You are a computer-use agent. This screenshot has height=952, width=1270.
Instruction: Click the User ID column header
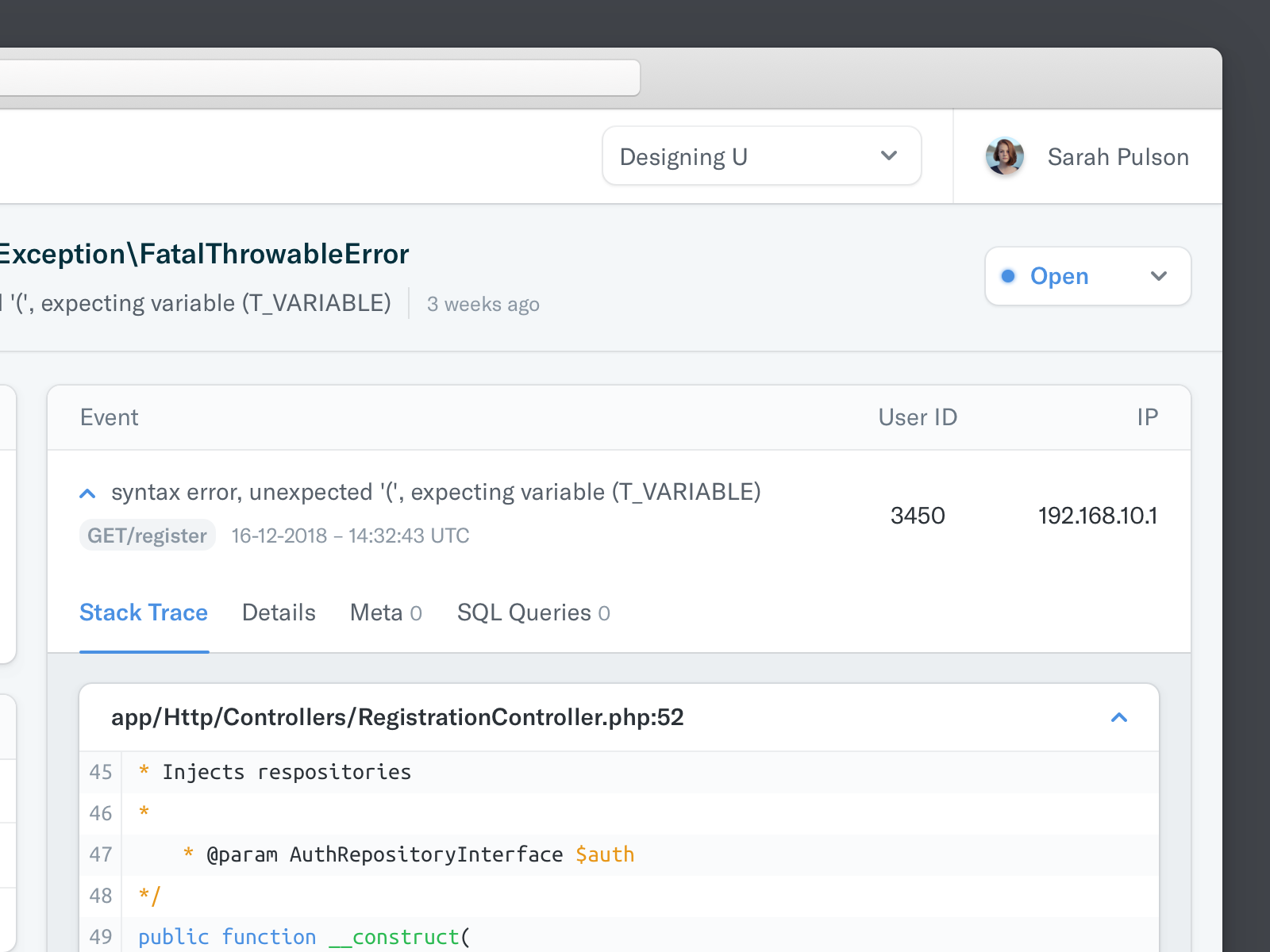918,416
